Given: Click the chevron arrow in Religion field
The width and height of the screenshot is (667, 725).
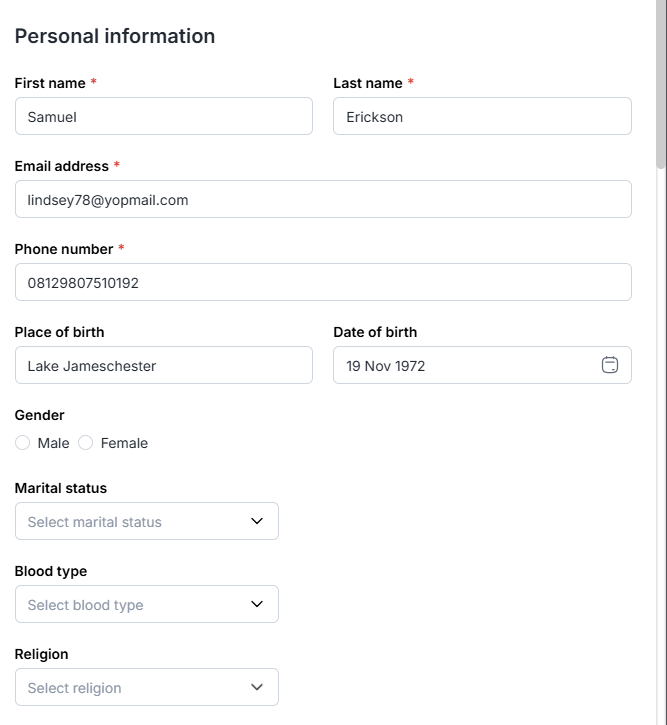Looking at the screenshot, I should [x=257, y=687].
